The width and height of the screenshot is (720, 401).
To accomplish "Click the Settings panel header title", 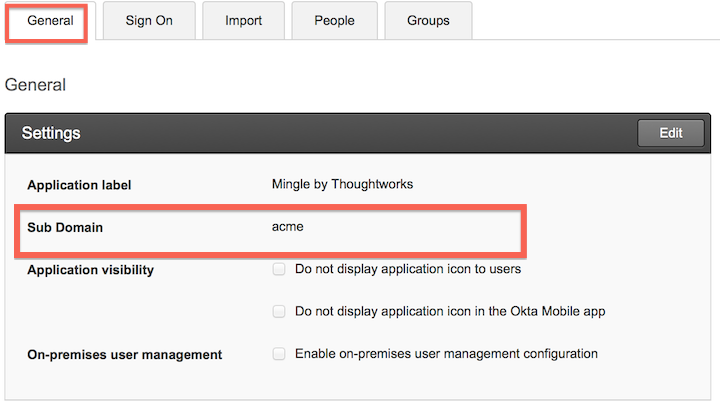I will point(51,133).
